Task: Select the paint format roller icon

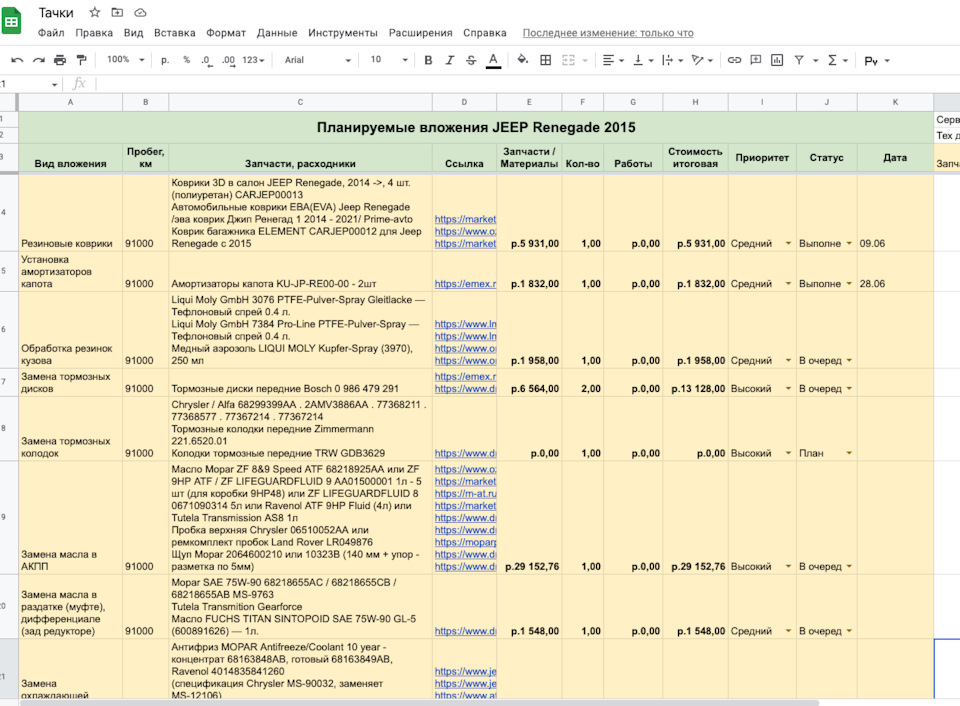Action: (81, 60)
